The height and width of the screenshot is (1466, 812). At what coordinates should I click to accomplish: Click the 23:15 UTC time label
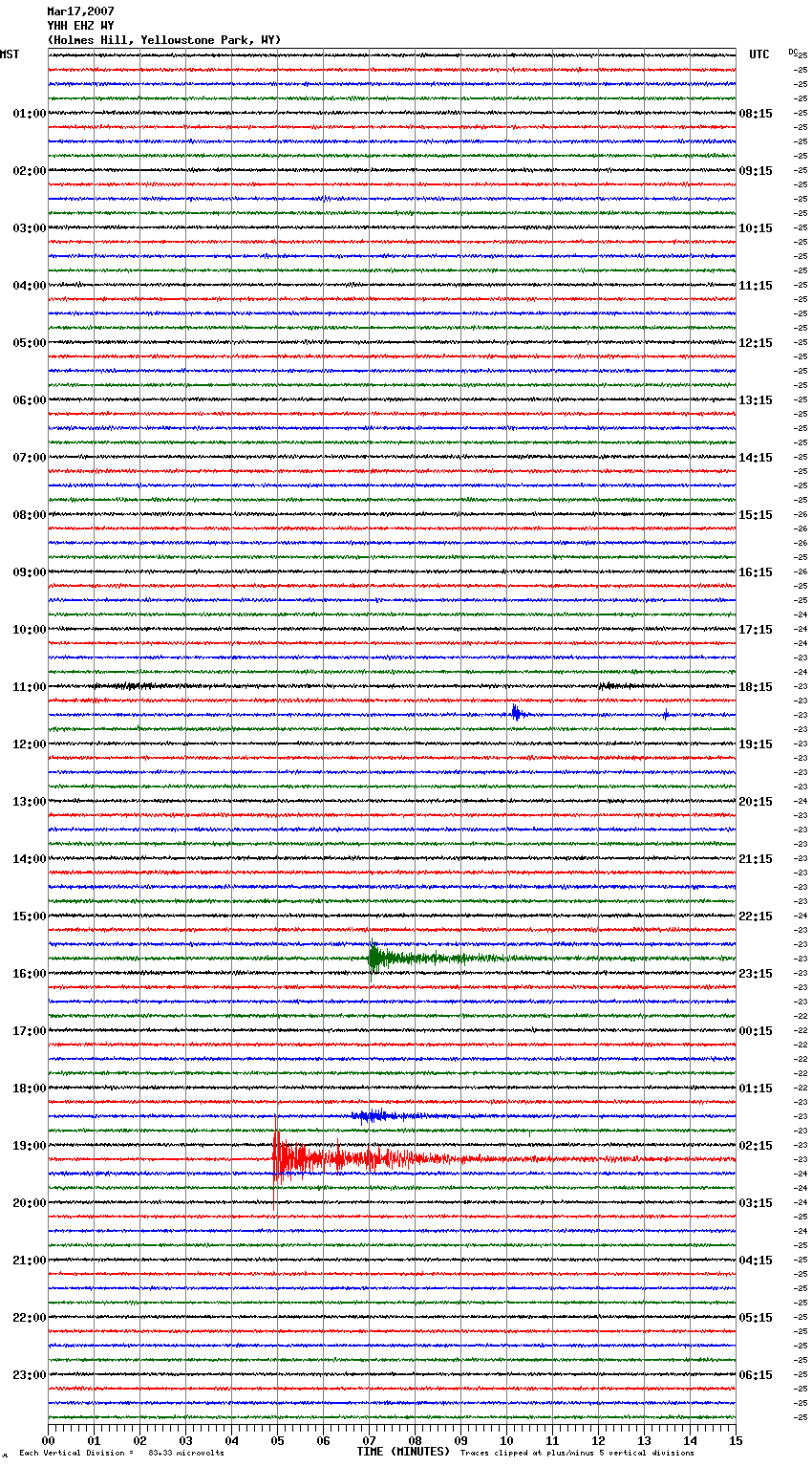click(x=756, y=974)
